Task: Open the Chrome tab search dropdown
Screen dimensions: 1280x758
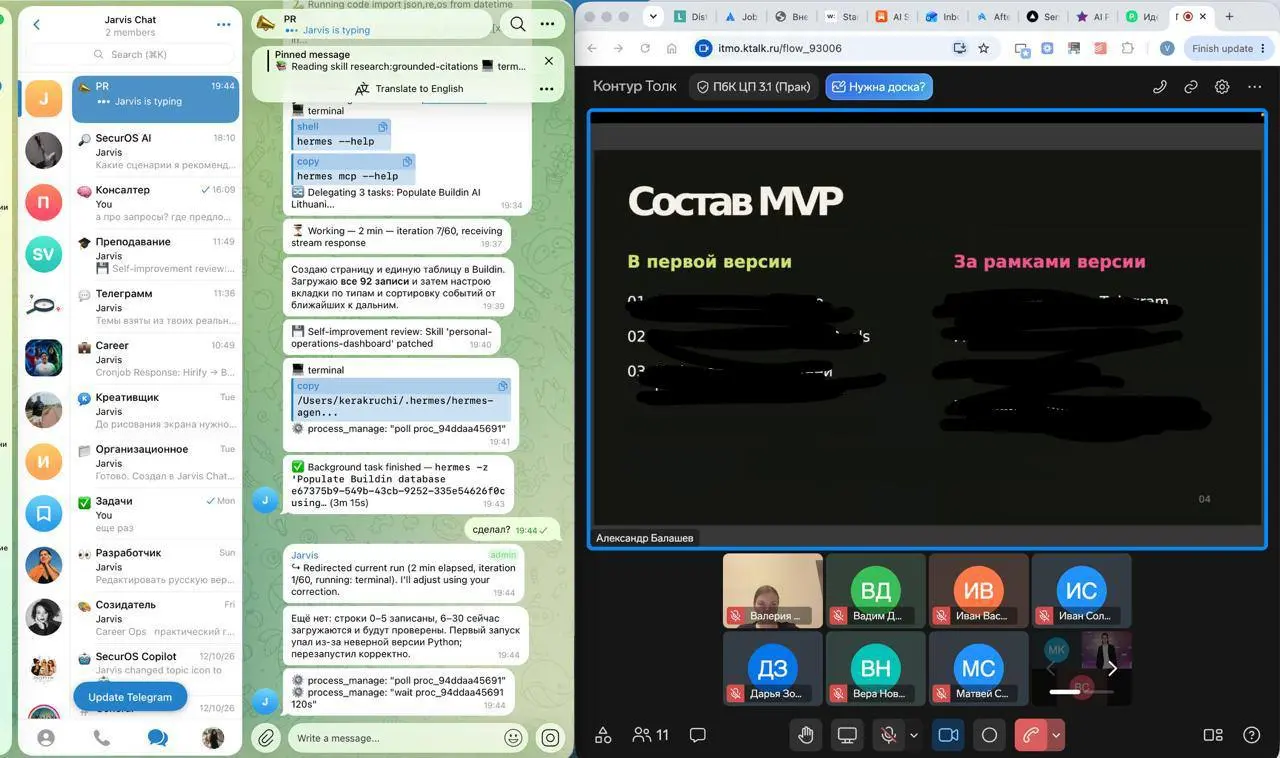Action: [x=653, y=17]
